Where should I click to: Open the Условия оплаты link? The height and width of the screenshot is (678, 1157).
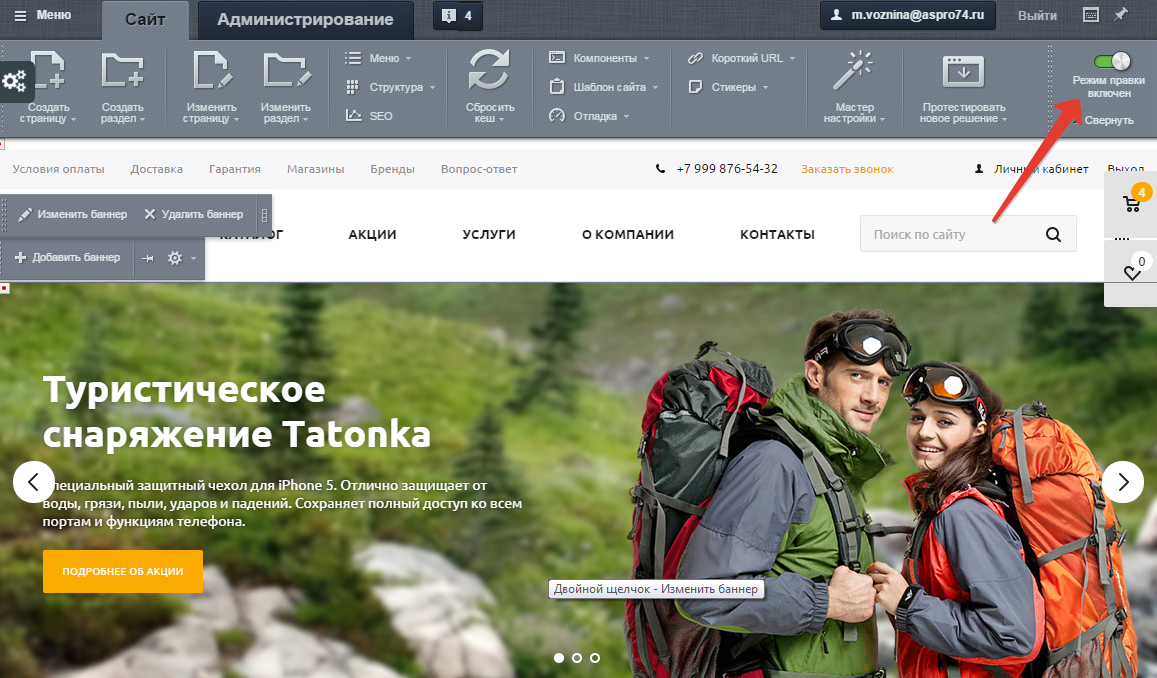point(58,169)
